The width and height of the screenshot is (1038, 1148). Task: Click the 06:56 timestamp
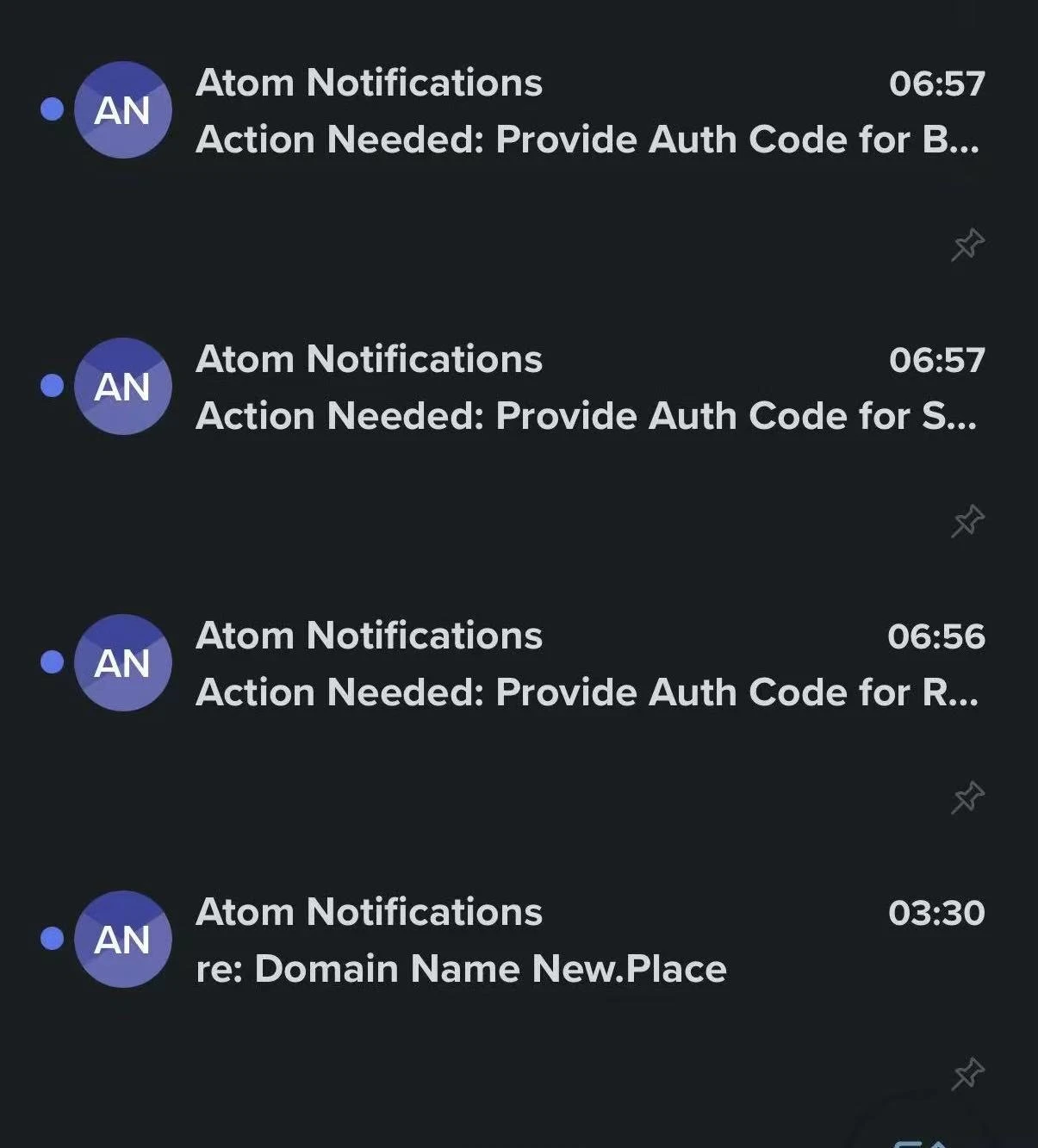[936, 636]
